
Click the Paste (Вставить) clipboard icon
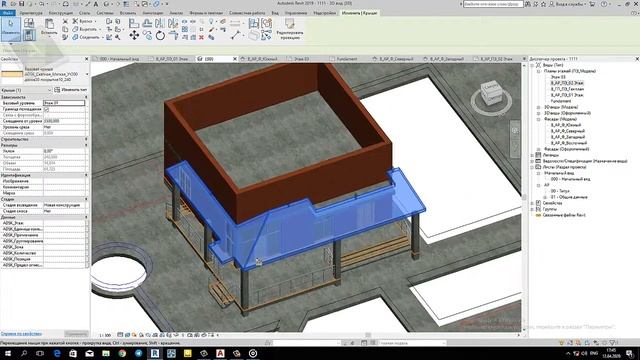tap(49, 24)
